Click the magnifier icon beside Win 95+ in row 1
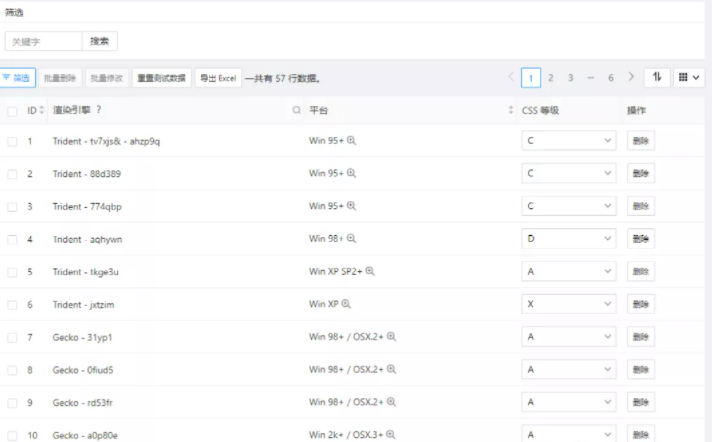The width and height of the screenshot is (712, 442). 351,140
